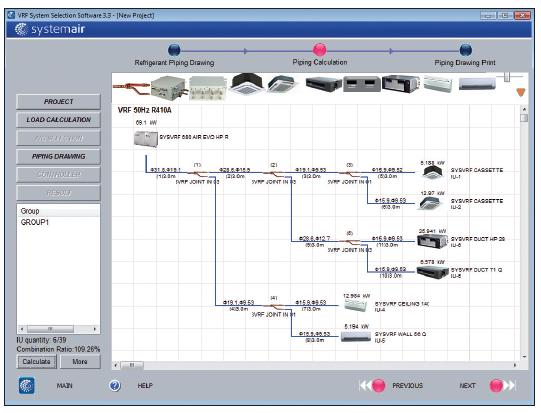The image size is (541, 413).
Task: Click the PREVIOUS navigation button
Action: (x=378, y=385)
